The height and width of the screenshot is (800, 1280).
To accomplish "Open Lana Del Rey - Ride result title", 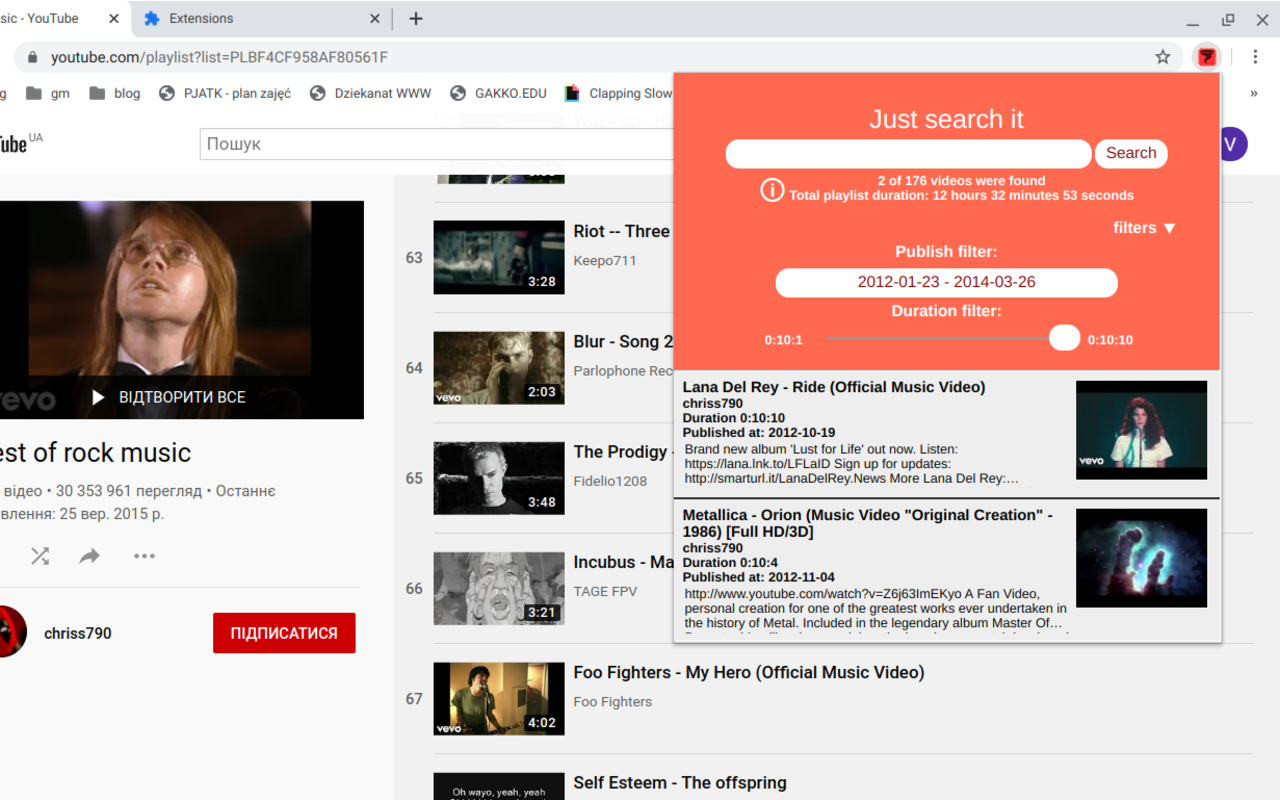I will [834, 387].
